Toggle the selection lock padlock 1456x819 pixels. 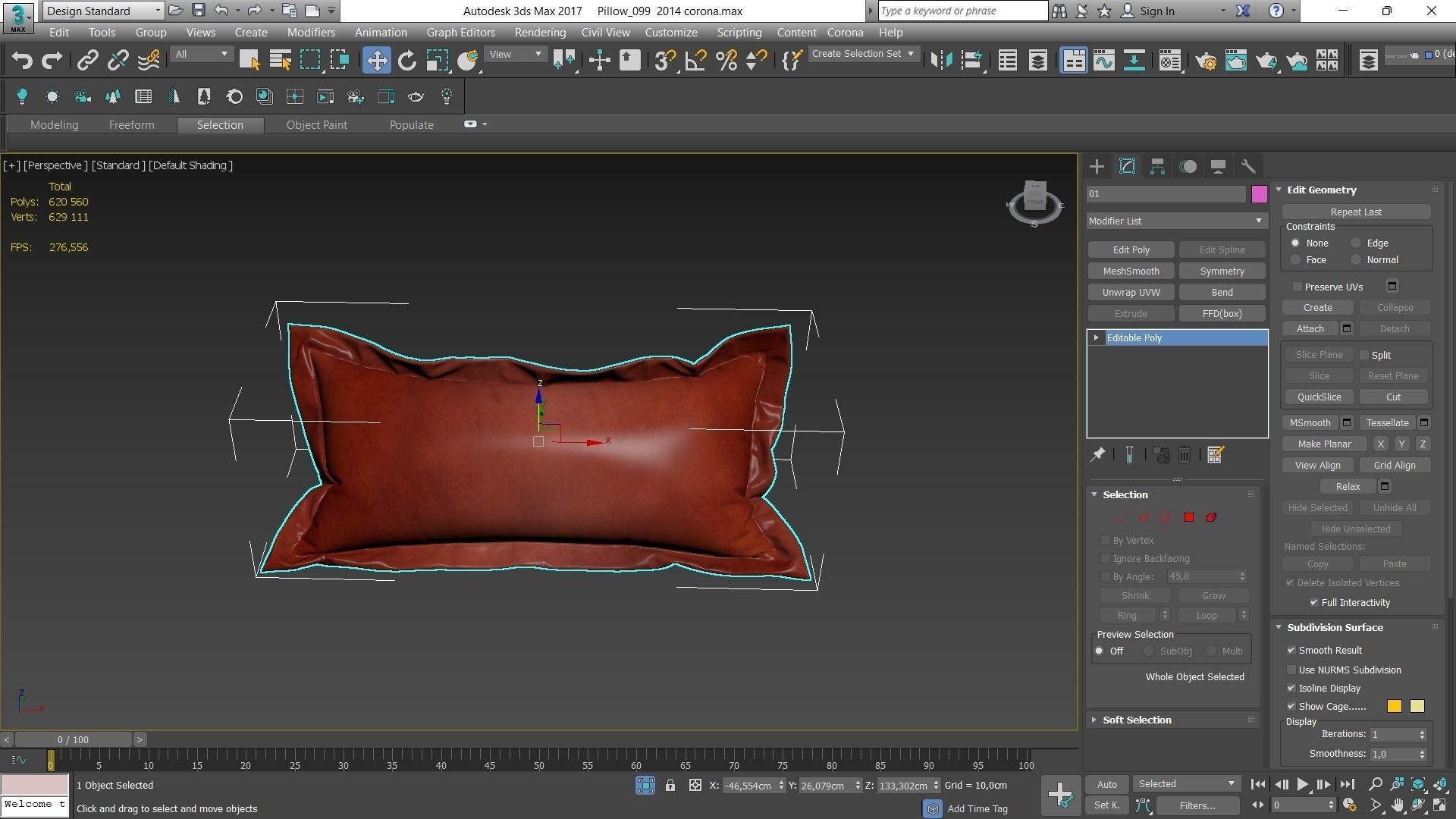click(x=670, y=786)
